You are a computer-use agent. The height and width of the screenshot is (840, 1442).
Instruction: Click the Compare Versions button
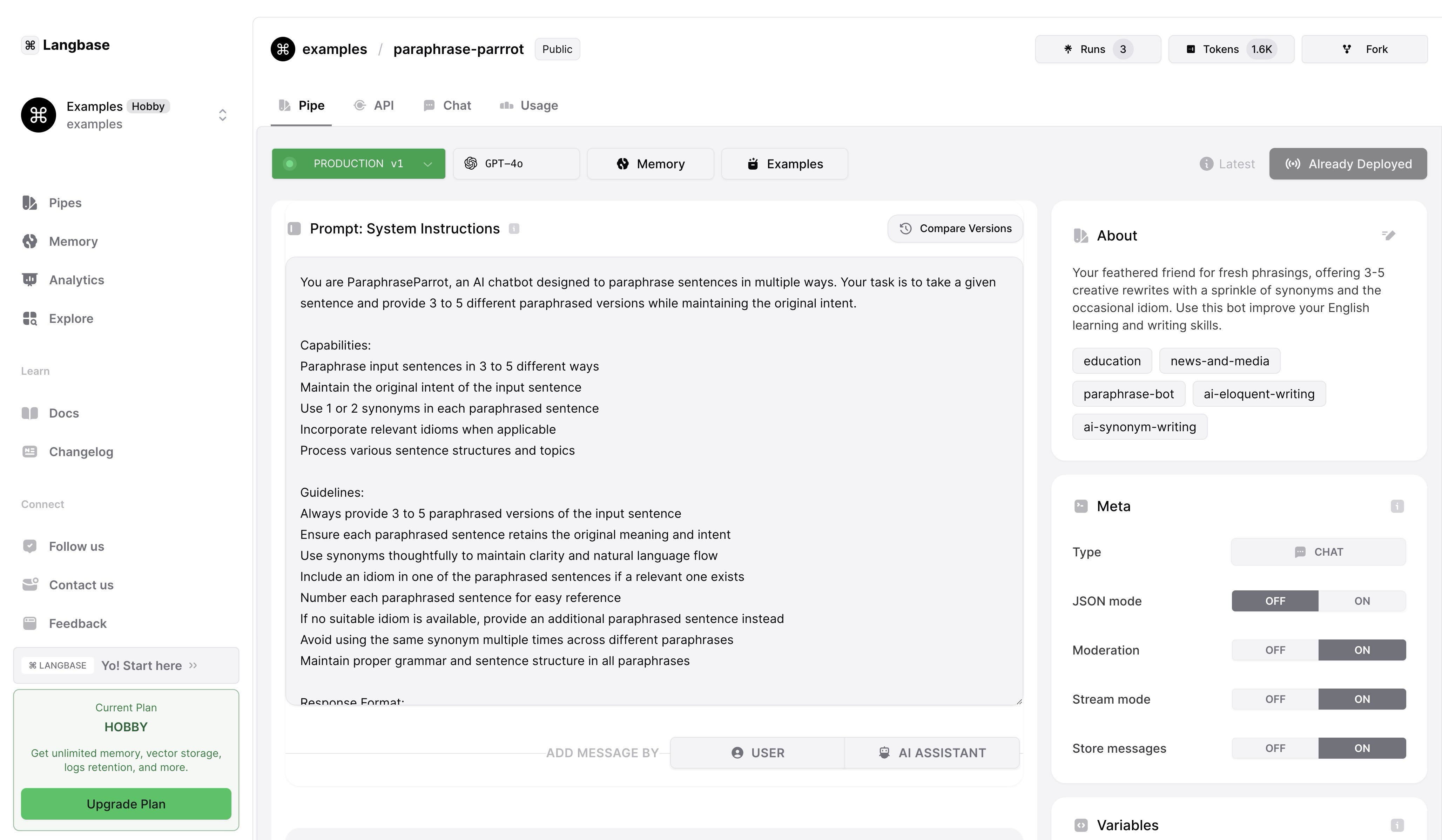pyautogui.click(x=955, y=229)
